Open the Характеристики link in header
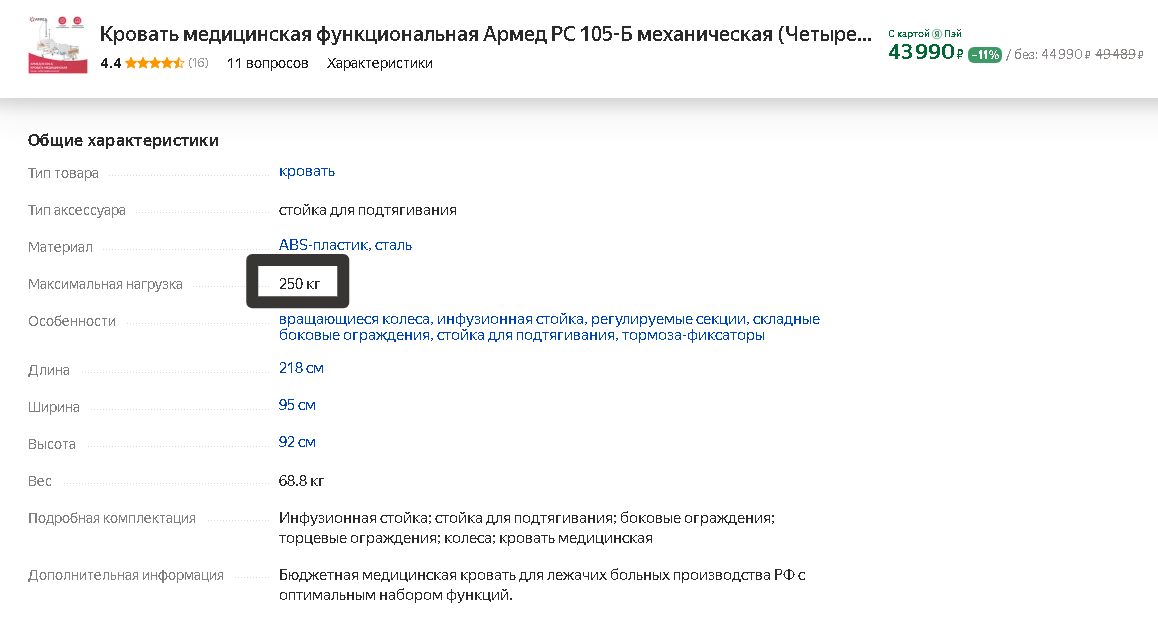 pyautogui.click(x=380, y=63)
